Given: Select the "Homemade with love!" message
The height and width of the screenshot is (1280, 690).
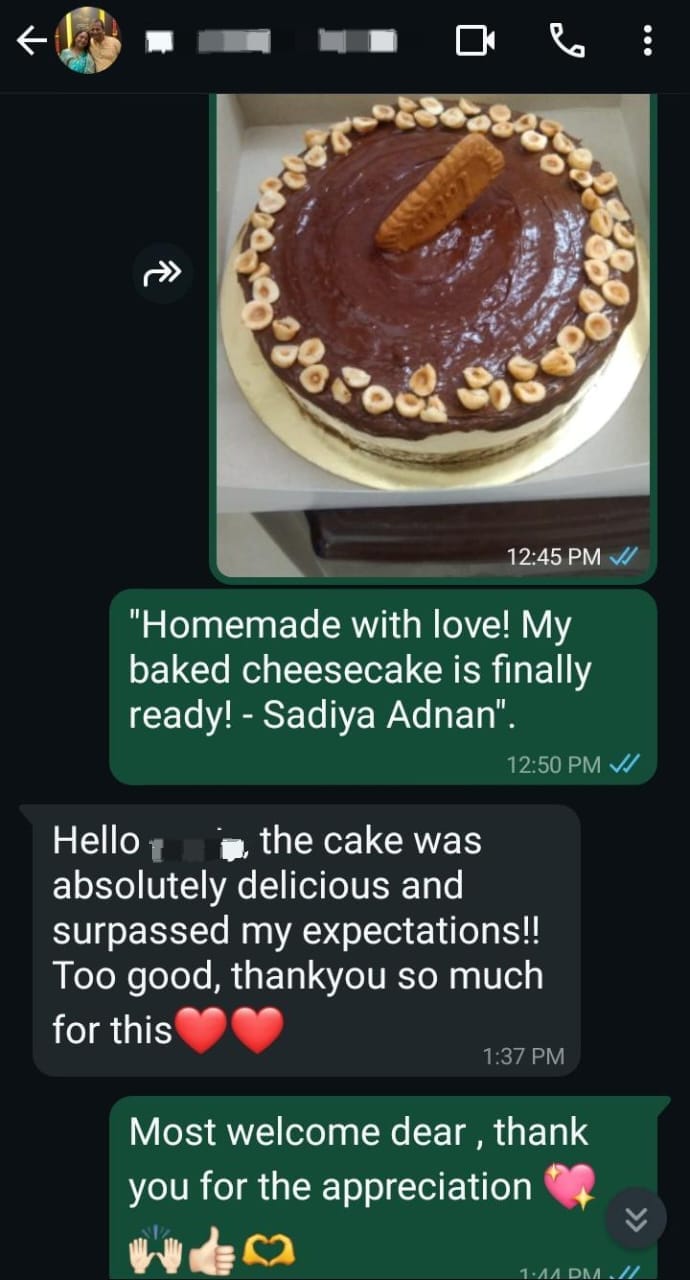Looking at the screenshot, I should coord(383,687).
